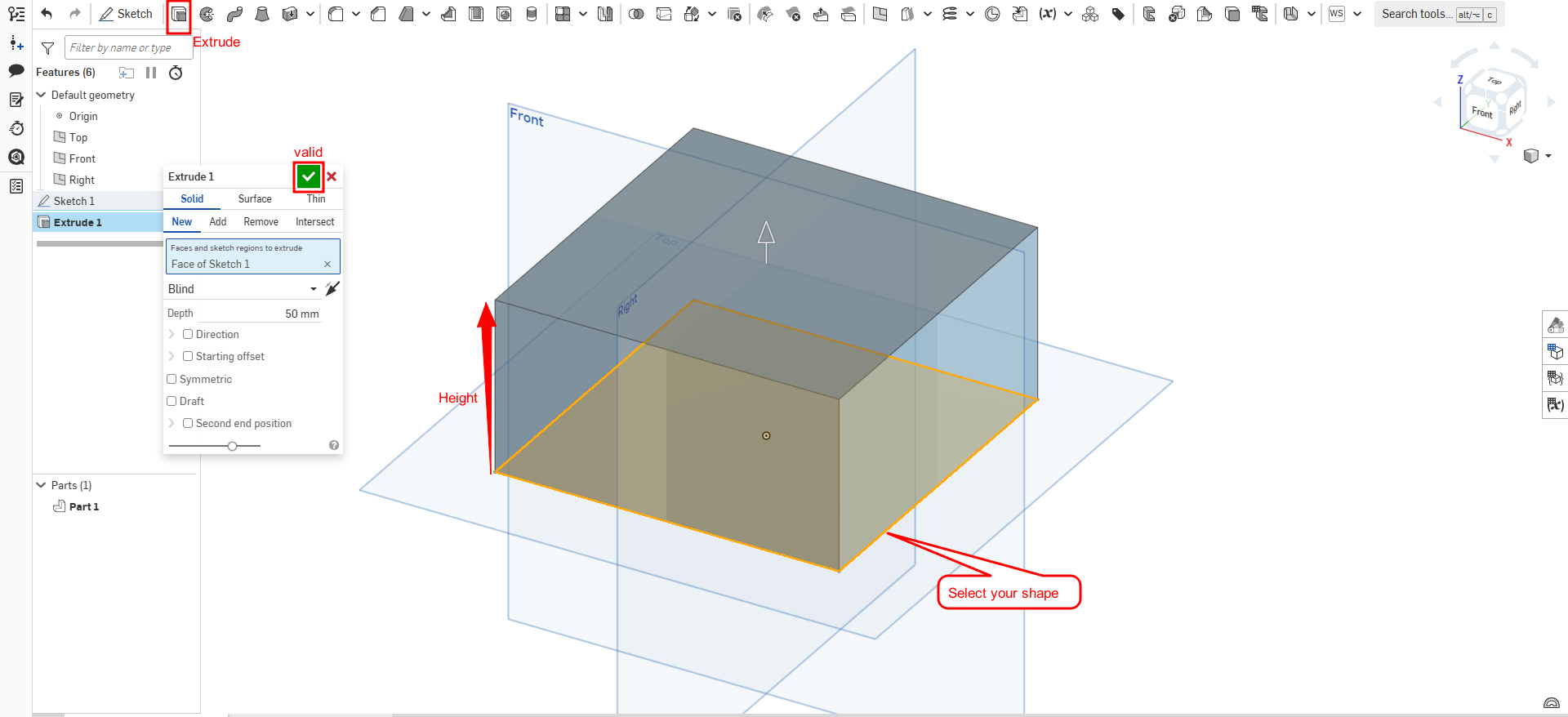This screenshot has height=717, width=1568.
Task: Select the Fillet tool
Action: [336, 14]
